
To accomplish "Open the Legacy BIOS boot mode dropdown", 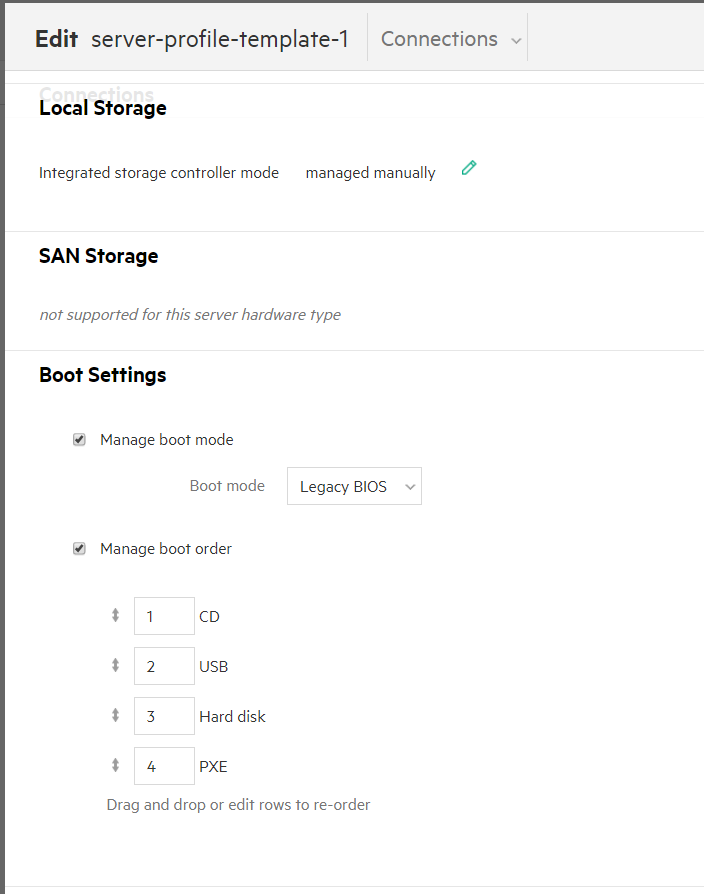I will coord(354,487).
